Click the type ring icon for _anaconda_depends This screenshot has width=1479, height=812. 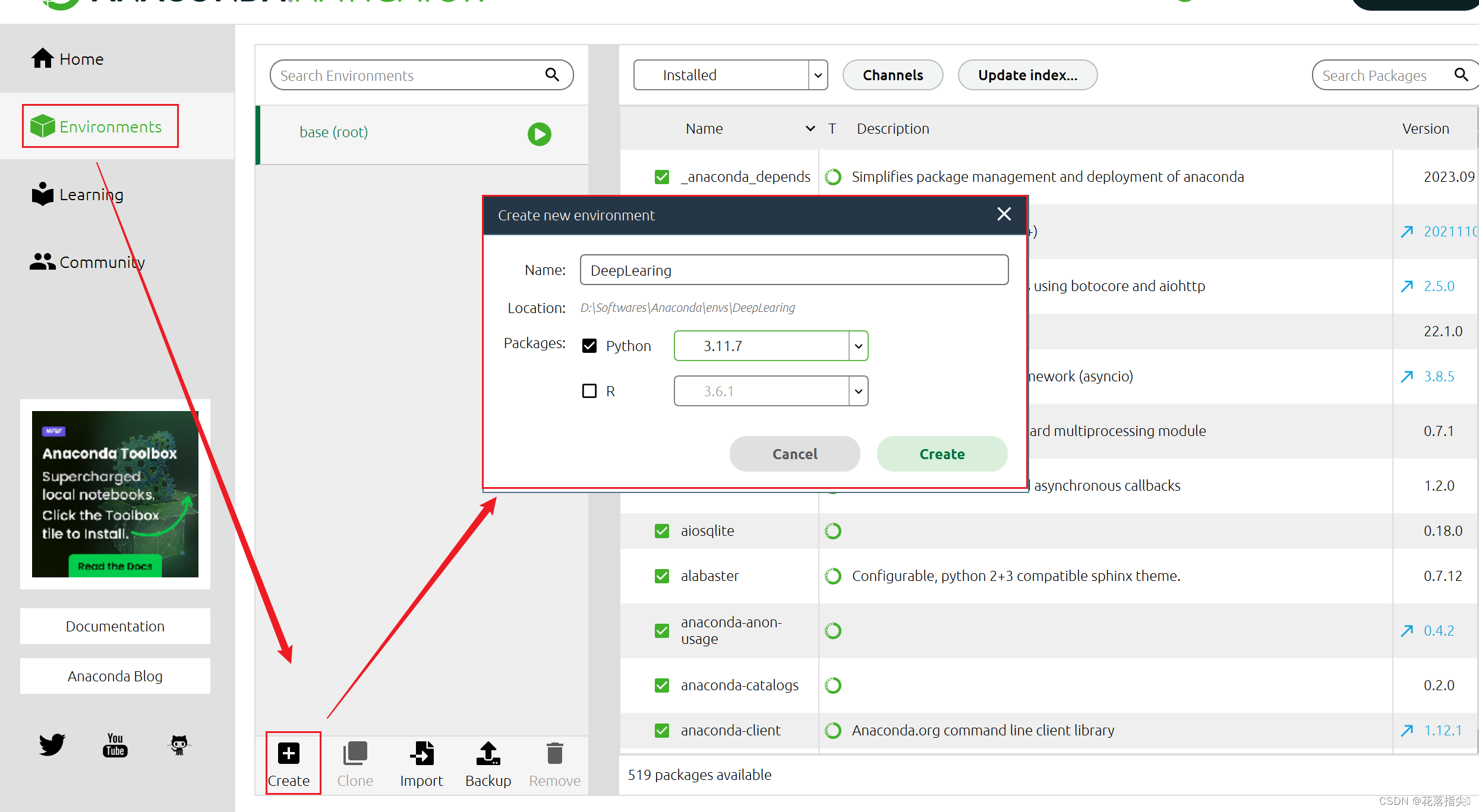833,177
